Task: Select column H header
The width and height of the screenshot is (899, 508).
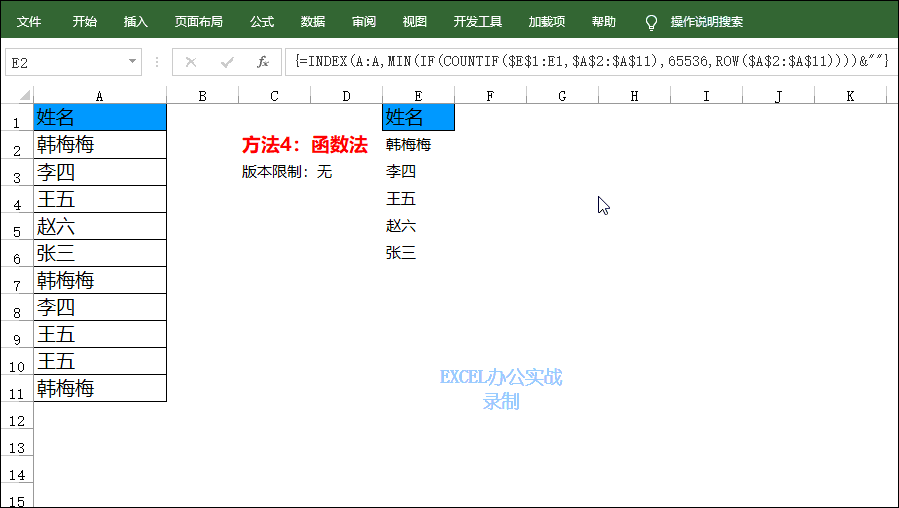Action: [634, 96]
